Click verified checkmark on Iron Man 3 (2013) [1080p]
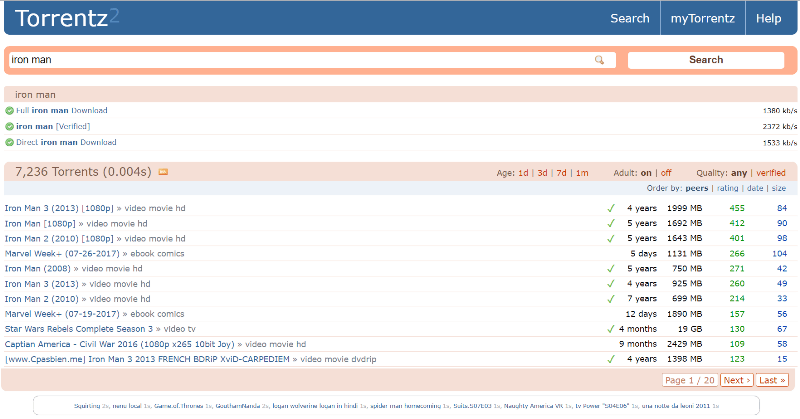 pyautogui.click(x=611, y=208)
